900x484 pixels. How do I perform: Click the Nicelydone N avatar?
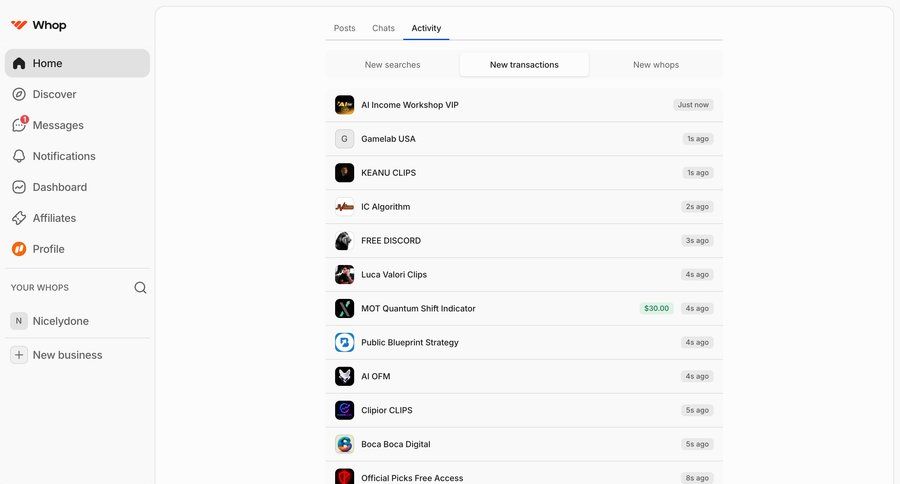point(19,321)
